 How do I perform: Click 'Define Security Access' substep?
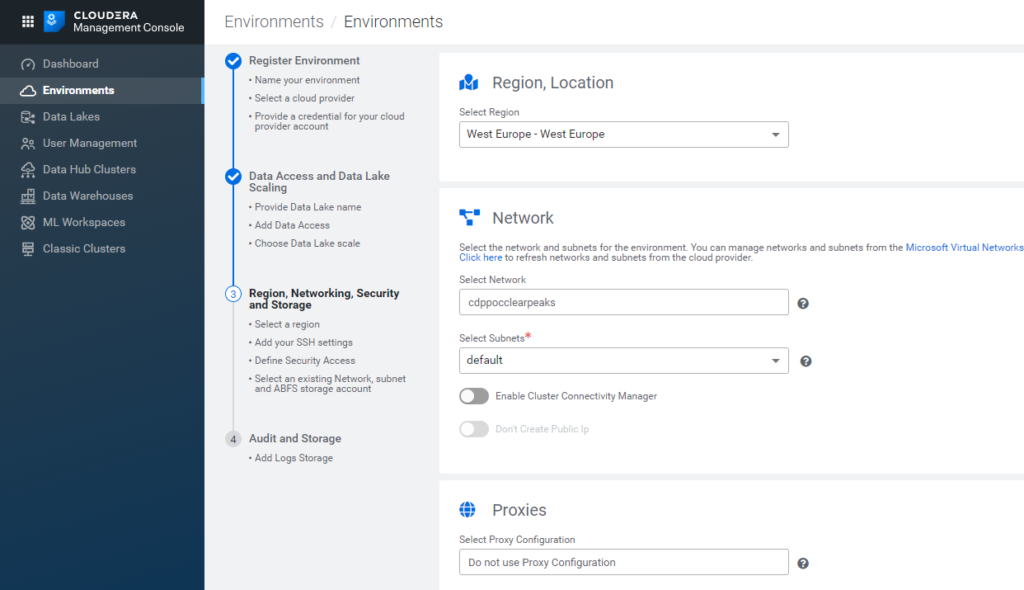coord(305,361)
